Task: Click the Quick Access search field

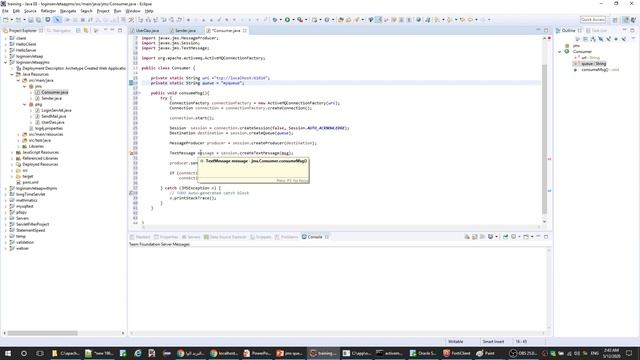Action: 593,20
